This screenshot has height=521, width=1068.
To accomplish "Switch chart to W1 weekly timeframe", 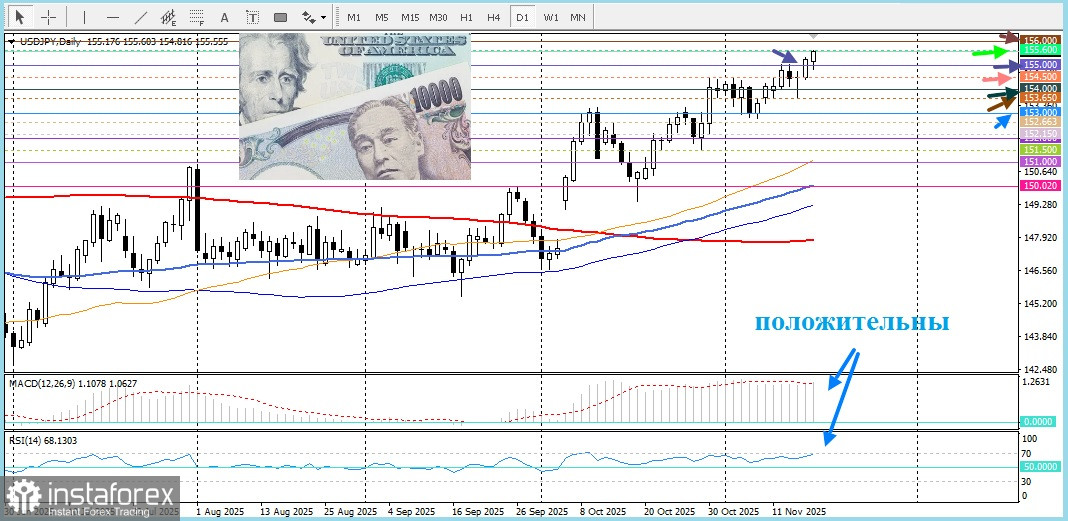I will click(x=550, y=17).
